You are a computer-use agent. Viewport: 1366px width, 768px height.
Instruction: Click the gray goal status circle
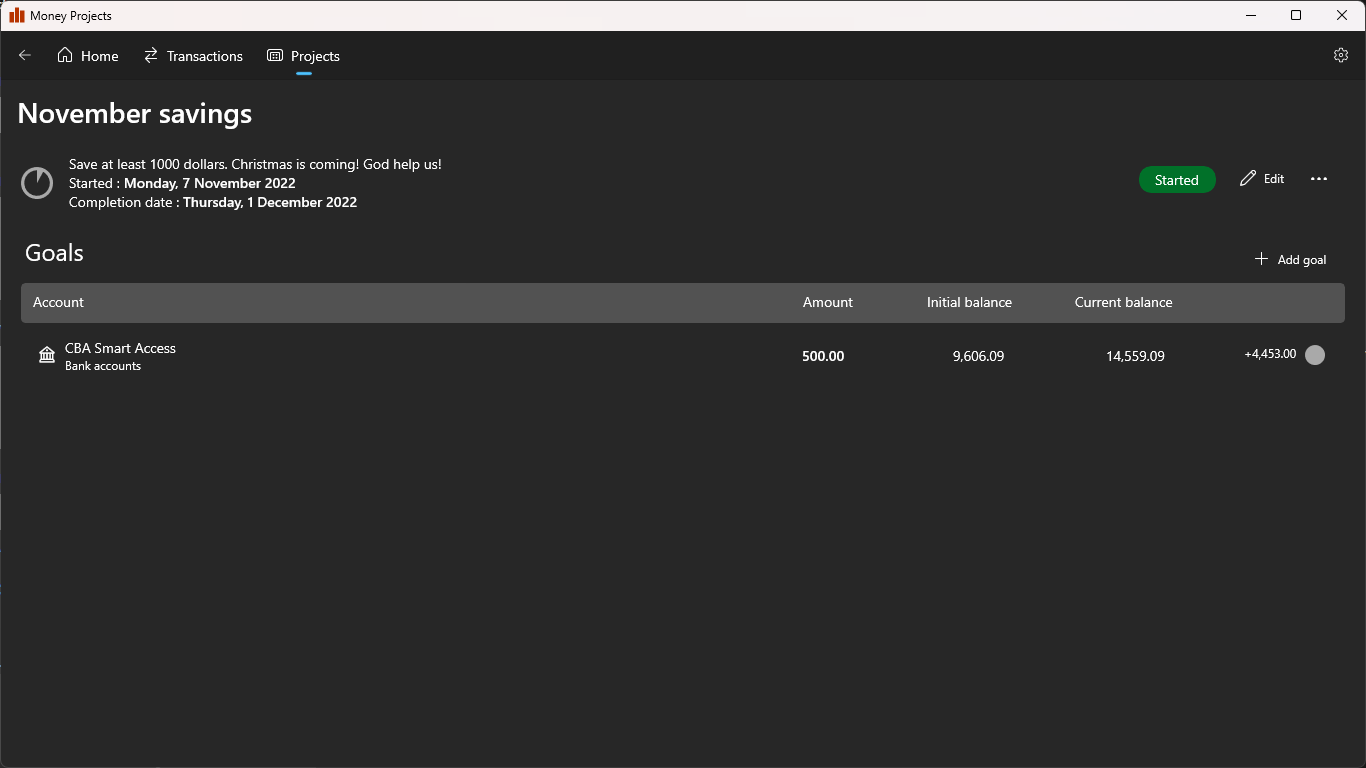pyautogui.click(x=1315, y=355)
